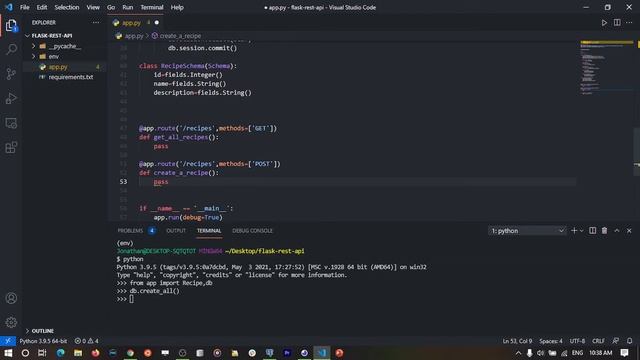This screenshot has width=640, height=360.
Task: Open Windows Task View on taskbar
Action: click(42, 353)
